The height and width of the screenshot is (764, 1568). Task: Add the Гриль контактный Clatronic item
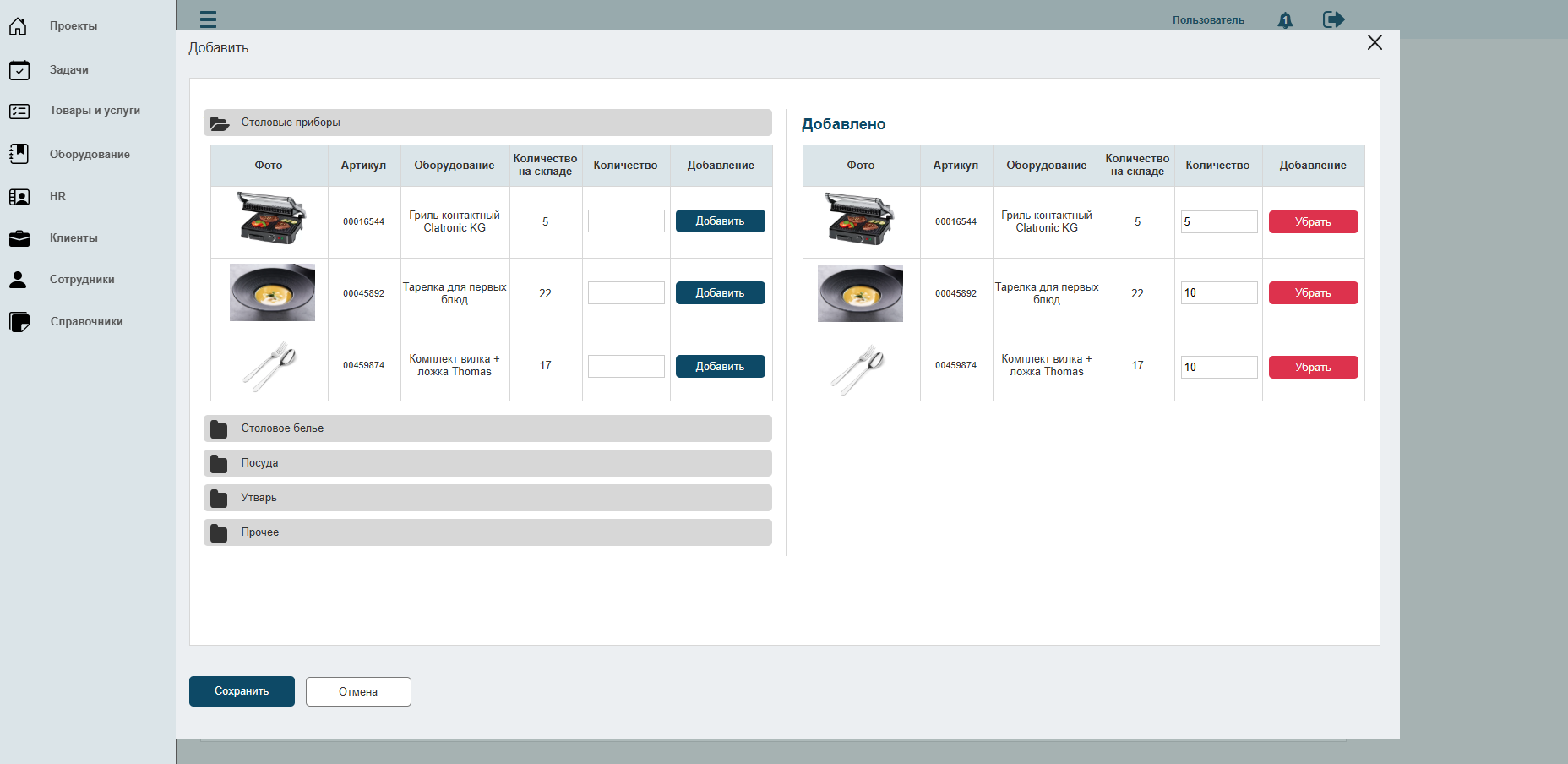click(720, 221)
